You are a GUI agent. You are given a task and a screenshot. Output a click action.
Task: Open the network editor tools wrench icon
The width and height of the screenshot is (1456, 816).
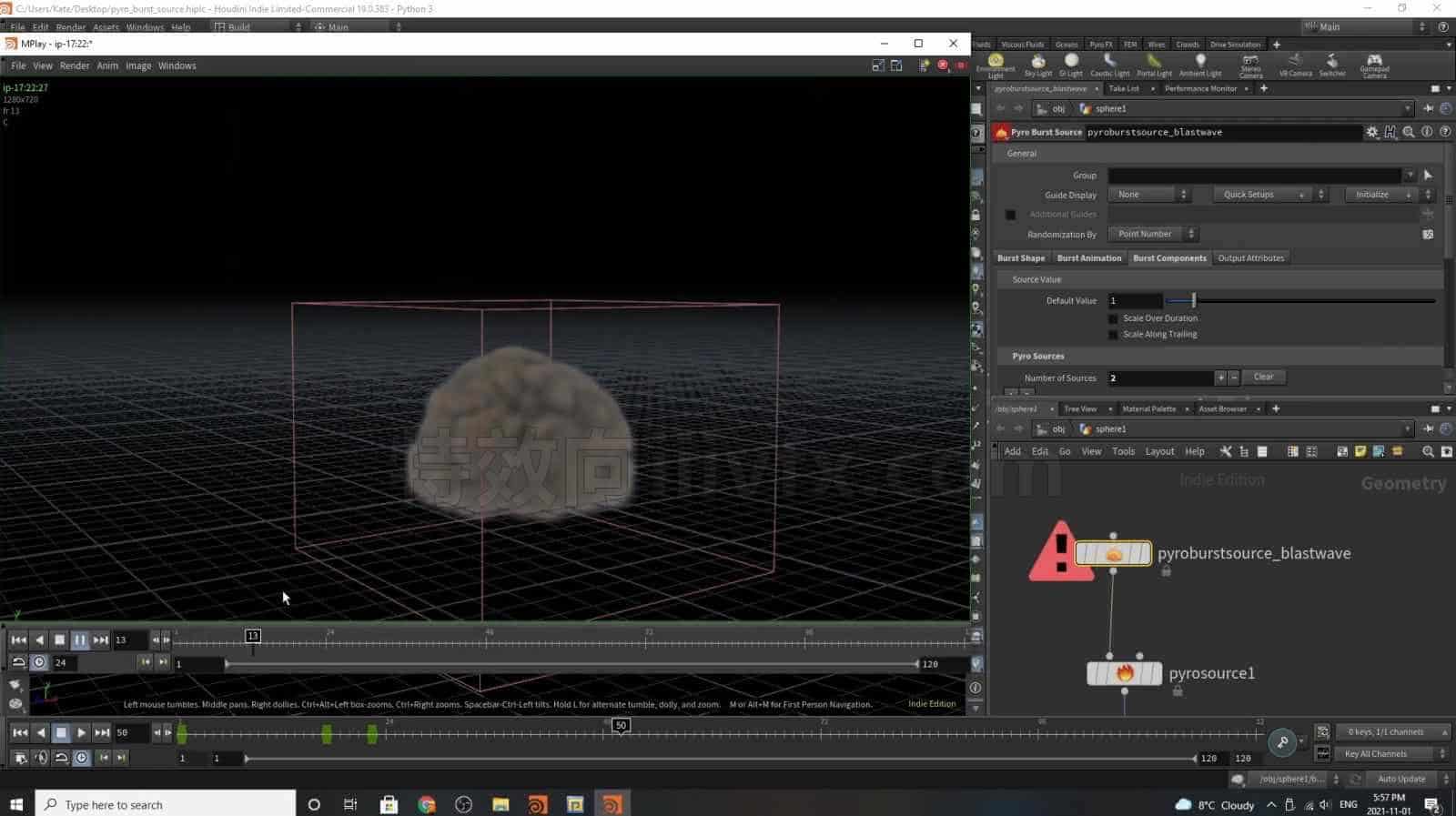[1226, 451]
